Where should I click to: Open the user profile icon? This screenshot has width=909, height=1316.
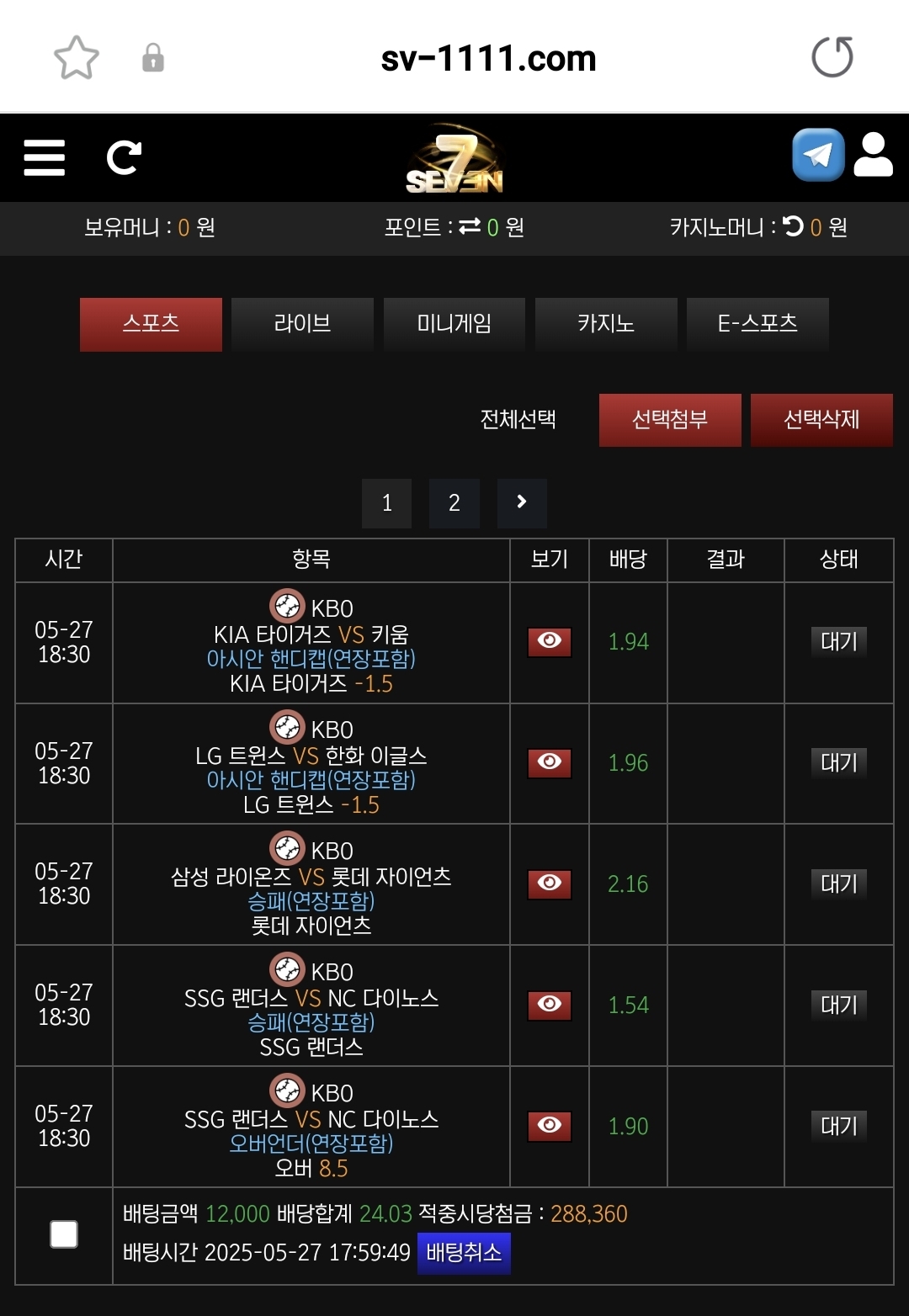coord(873,155)
